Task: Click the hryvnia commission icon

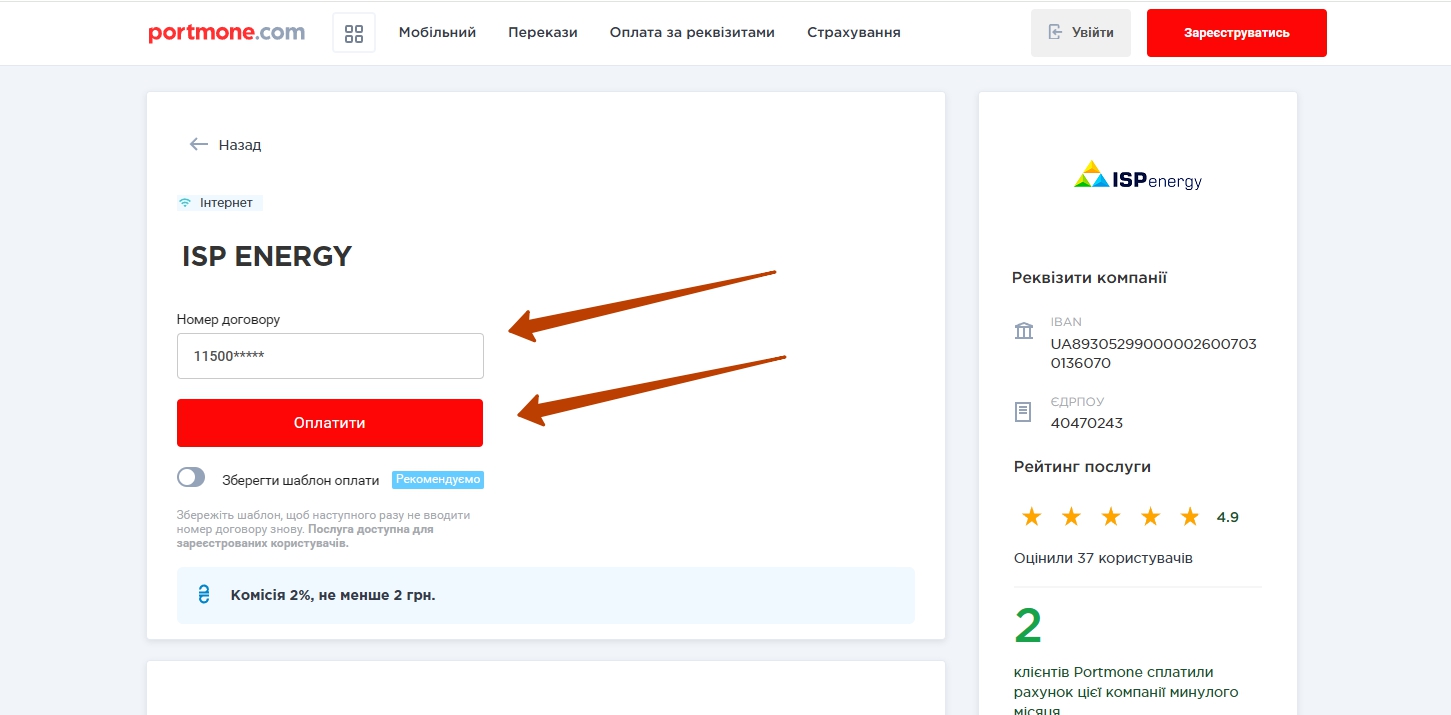Action: 204,595
